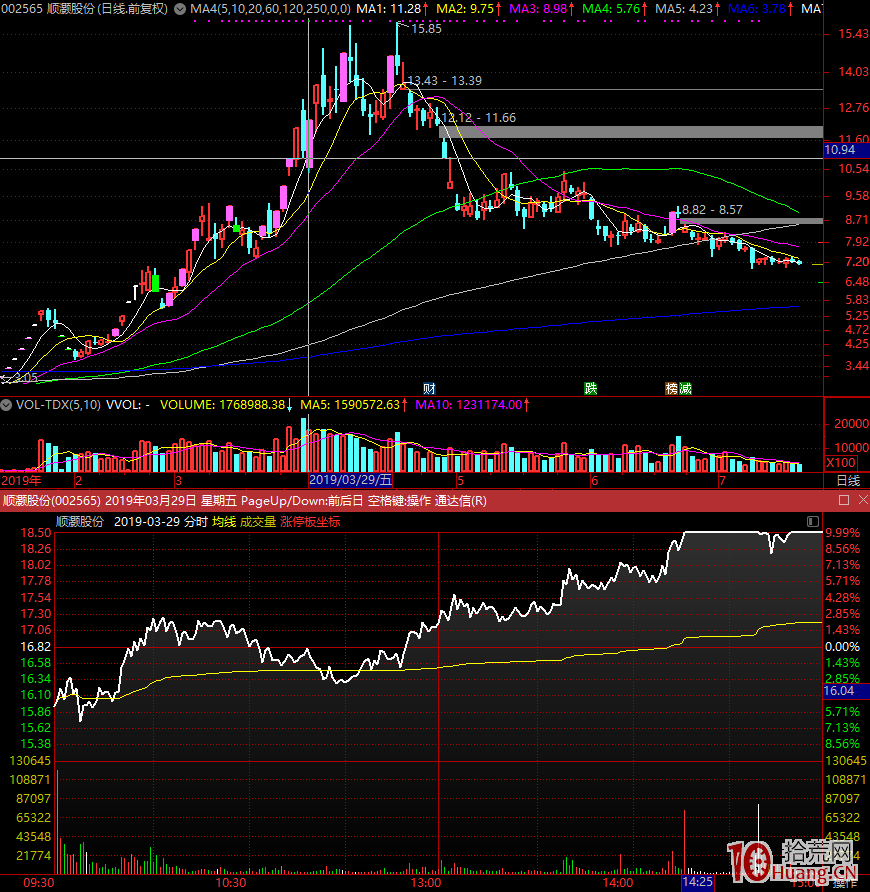The image size is (870, 892).
Task: Toggle the 涨停板坐标 axis mode
Action: [310, 522]
